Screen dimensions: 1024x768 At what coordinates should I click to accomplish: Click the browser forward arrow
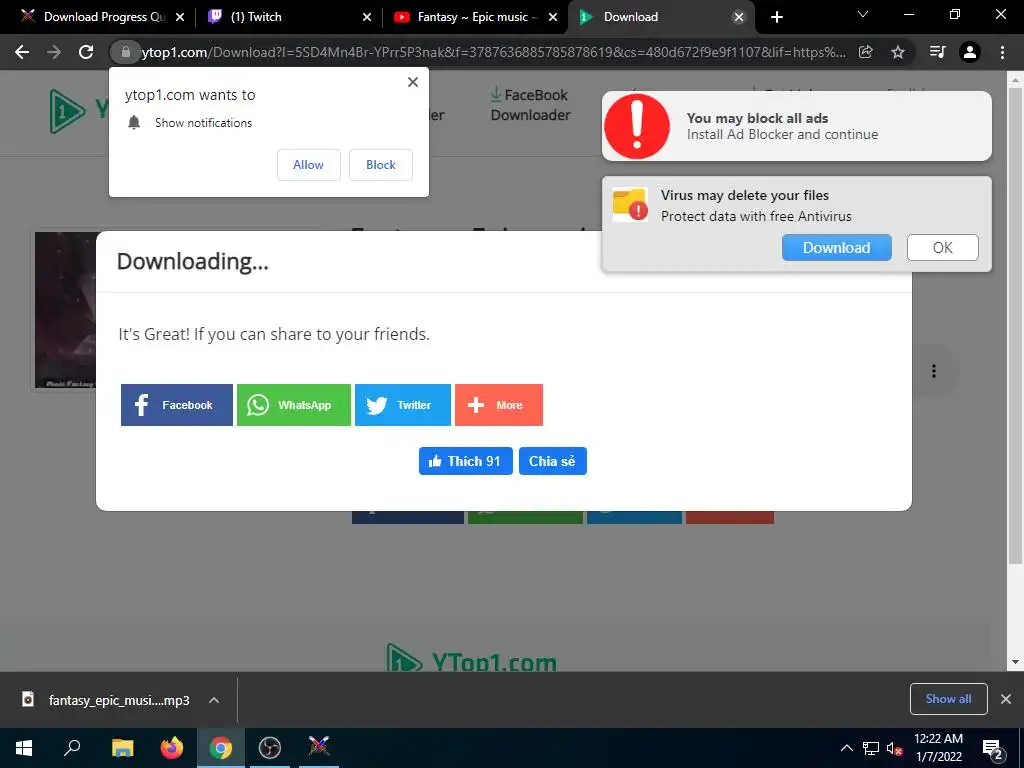54,52
